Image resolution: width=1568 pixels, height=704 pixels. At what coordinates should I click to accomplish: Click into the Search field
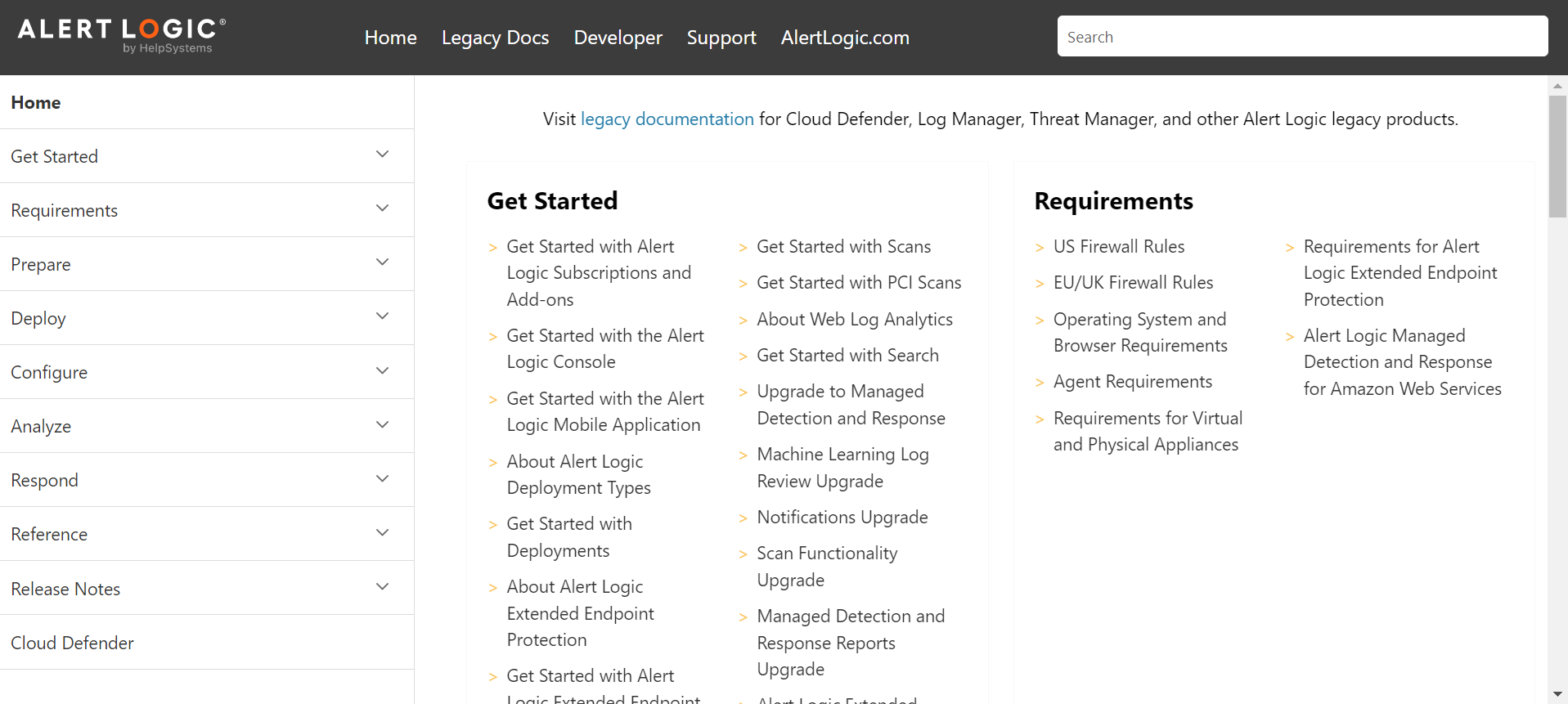pyautogui.click(x=1302, y=36)
